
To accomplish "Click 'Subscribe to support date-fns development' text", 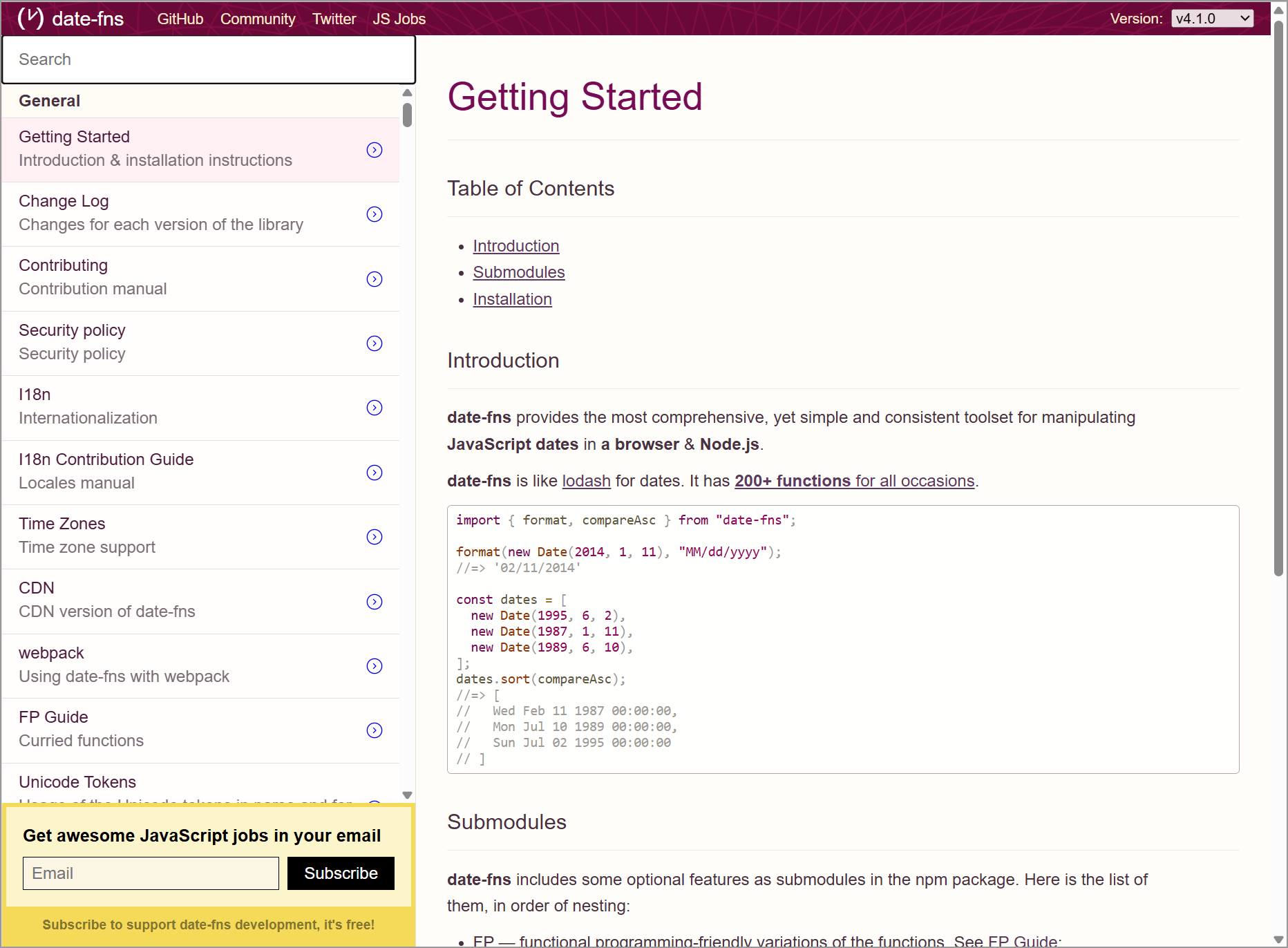I will pos(209,925).
